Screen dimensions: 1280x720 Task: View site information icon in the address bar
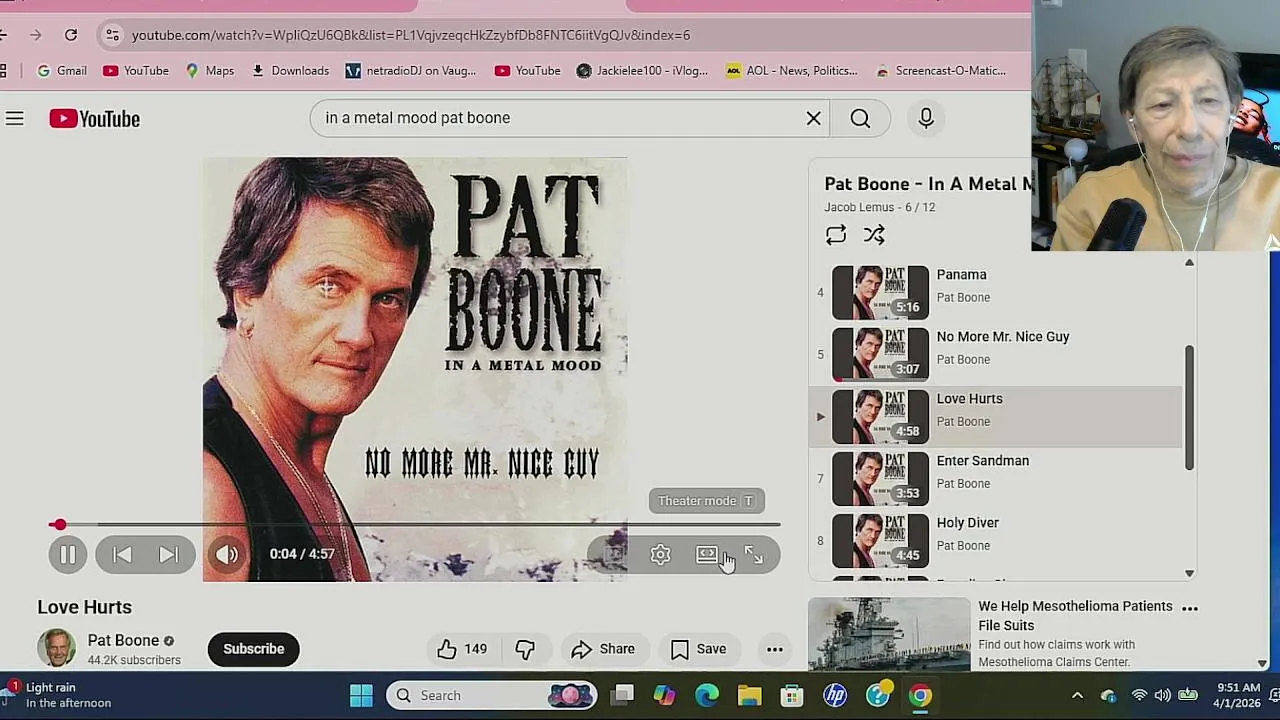(113, 35)
